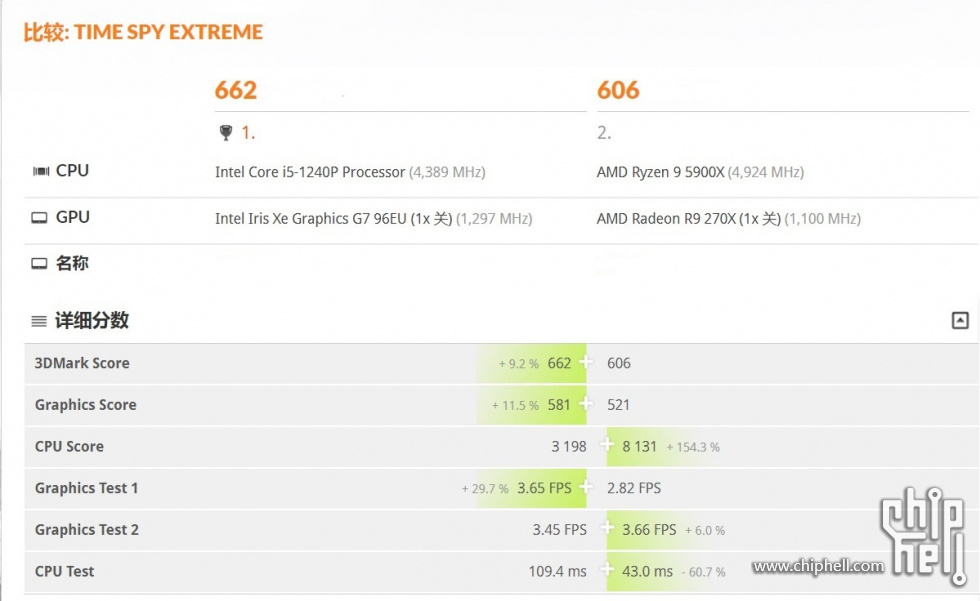The image size is (980, 601).
Task: Click the monitor icon beside 名称
Action: coord(39,264)
